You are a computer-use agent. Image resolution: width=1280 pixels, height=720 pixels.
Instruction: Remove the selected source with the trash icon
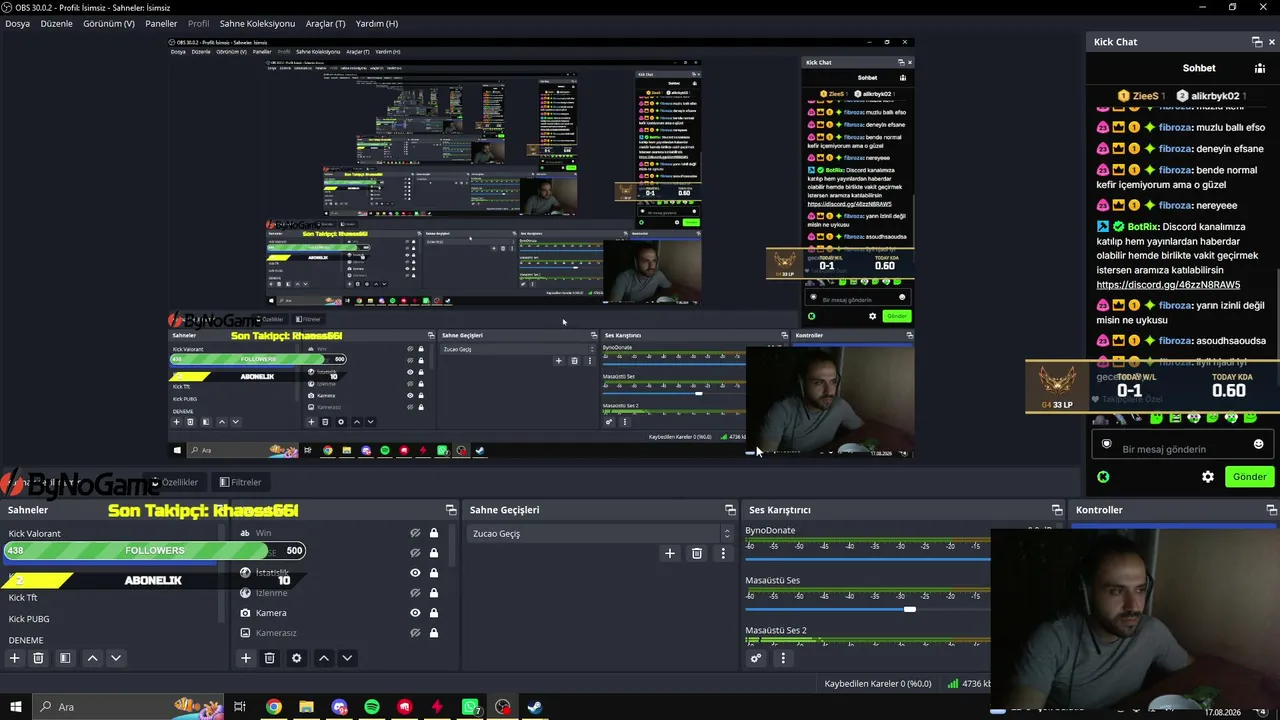[x=269, y=658]
